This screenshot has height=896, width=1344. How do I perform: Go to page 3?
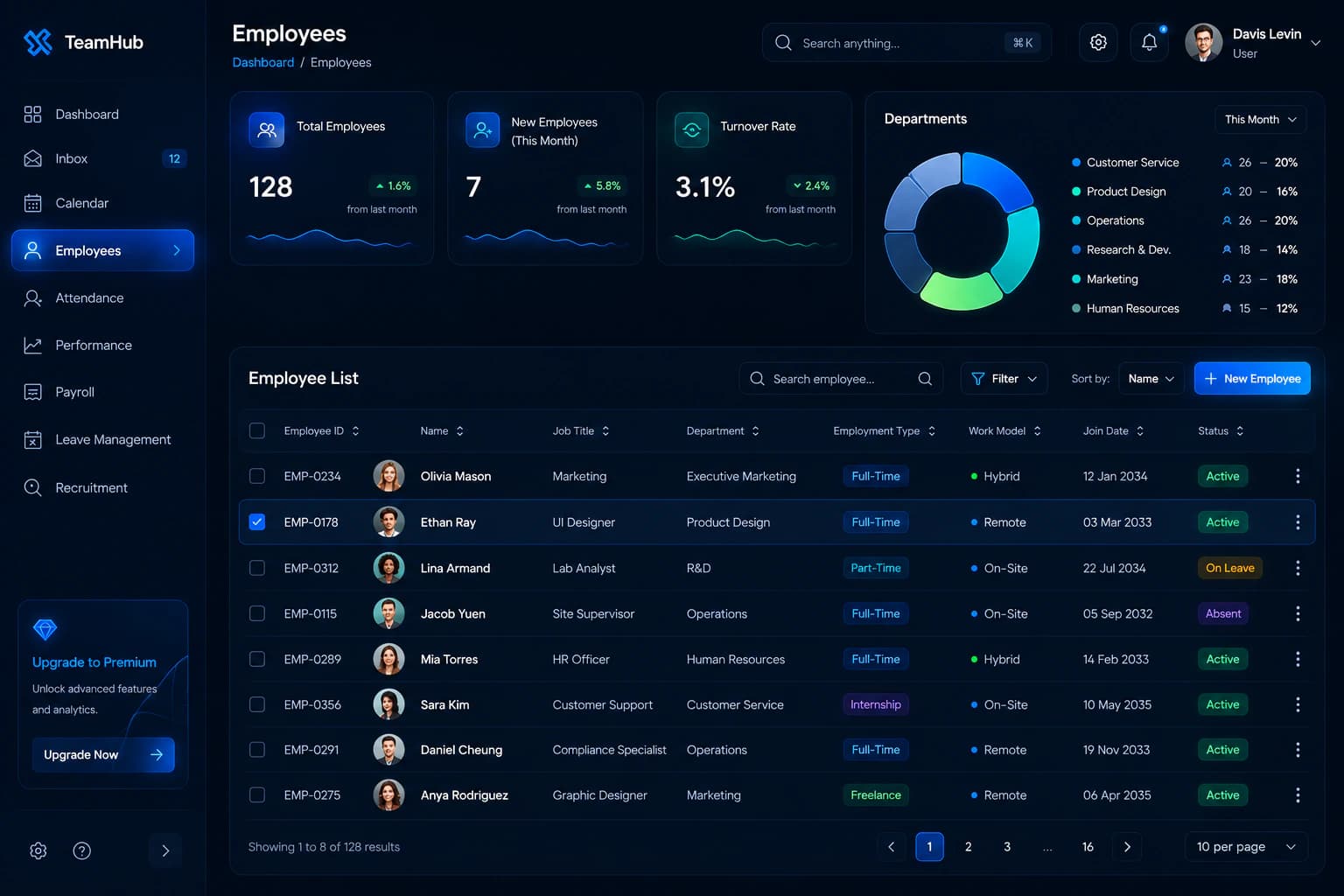[x=1007, y=847]
